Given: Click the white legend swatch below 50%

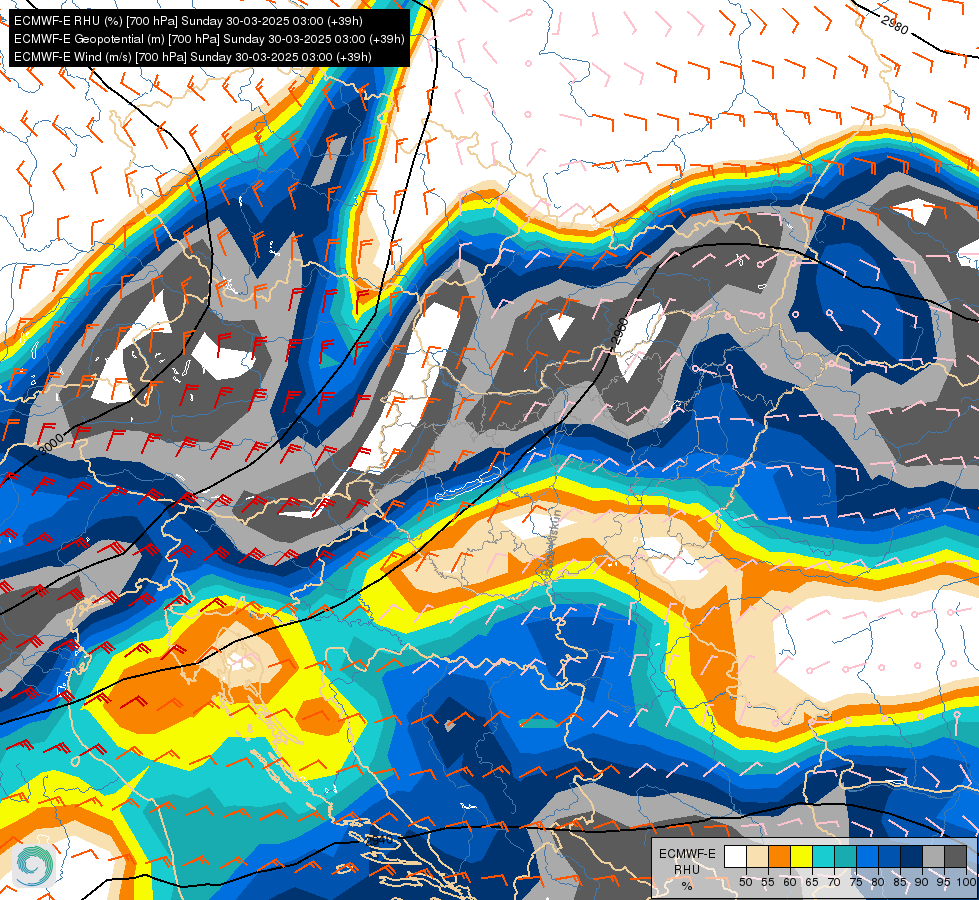Looking at the screenshot, I should point(735,856).
